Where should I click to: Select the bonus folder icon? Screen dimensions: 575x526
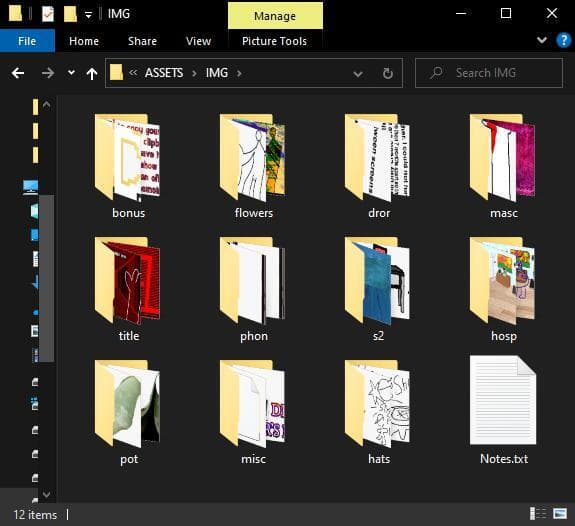(127, 157)
